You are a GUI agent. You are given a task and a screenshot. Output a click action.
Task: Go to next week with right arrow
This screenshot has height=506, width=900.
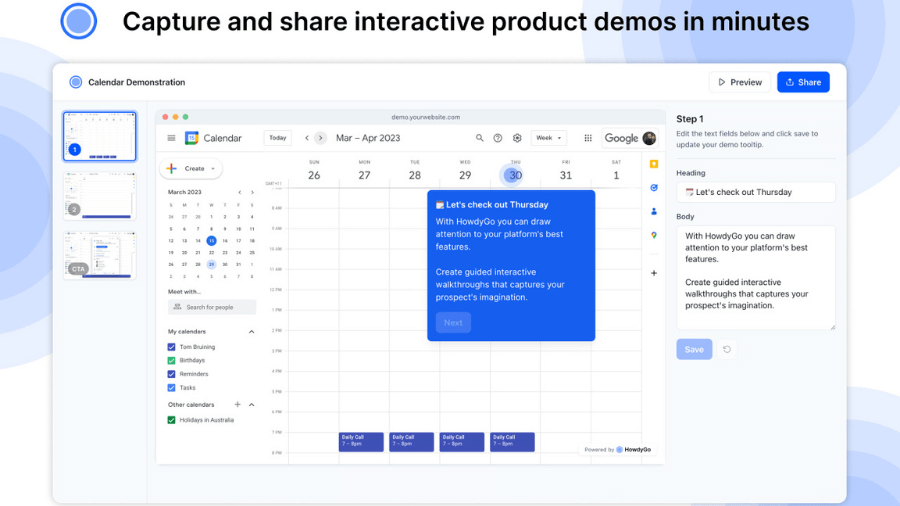click(x=320, y=138)
